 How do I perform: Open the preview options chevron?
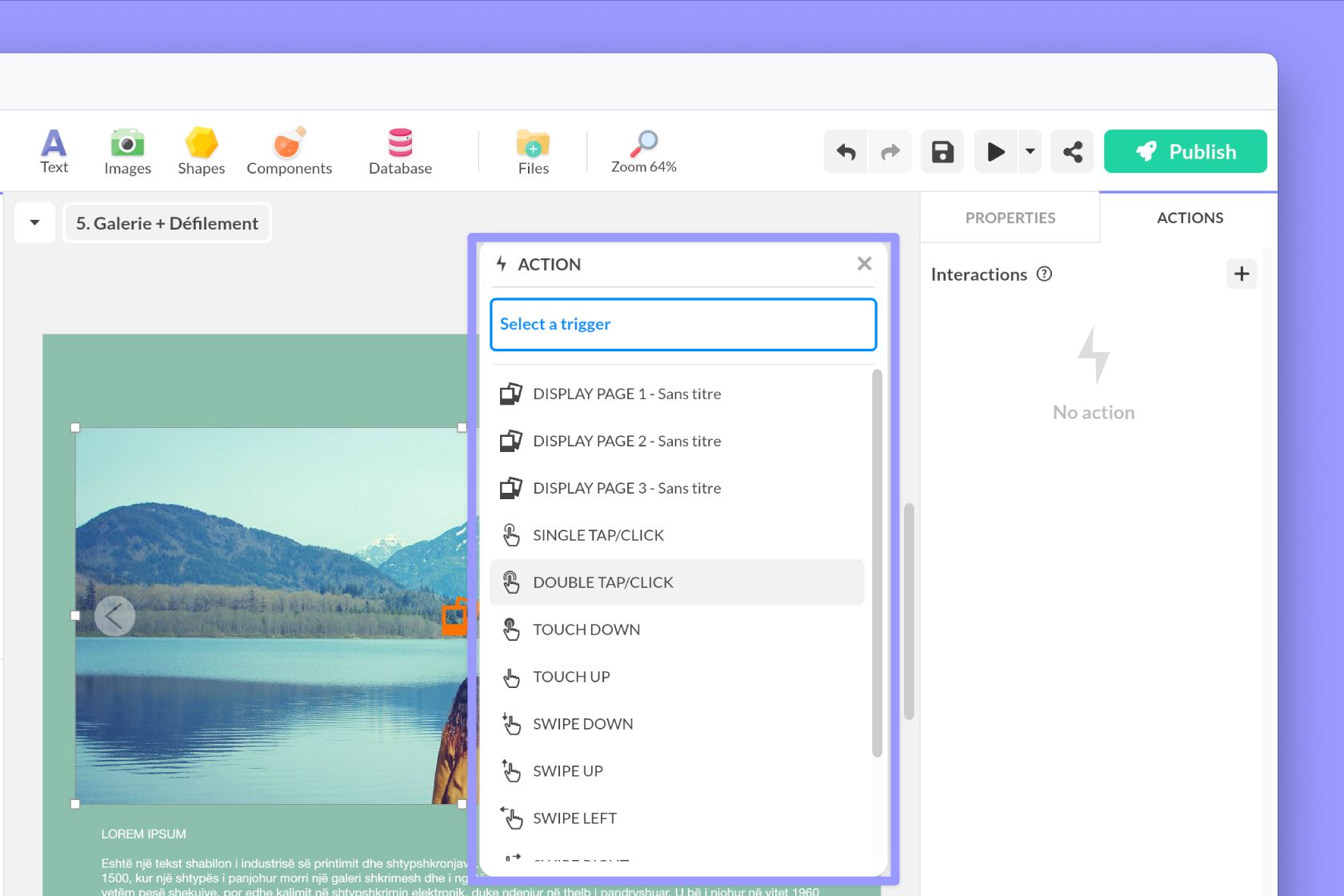tap(1030, 151)
